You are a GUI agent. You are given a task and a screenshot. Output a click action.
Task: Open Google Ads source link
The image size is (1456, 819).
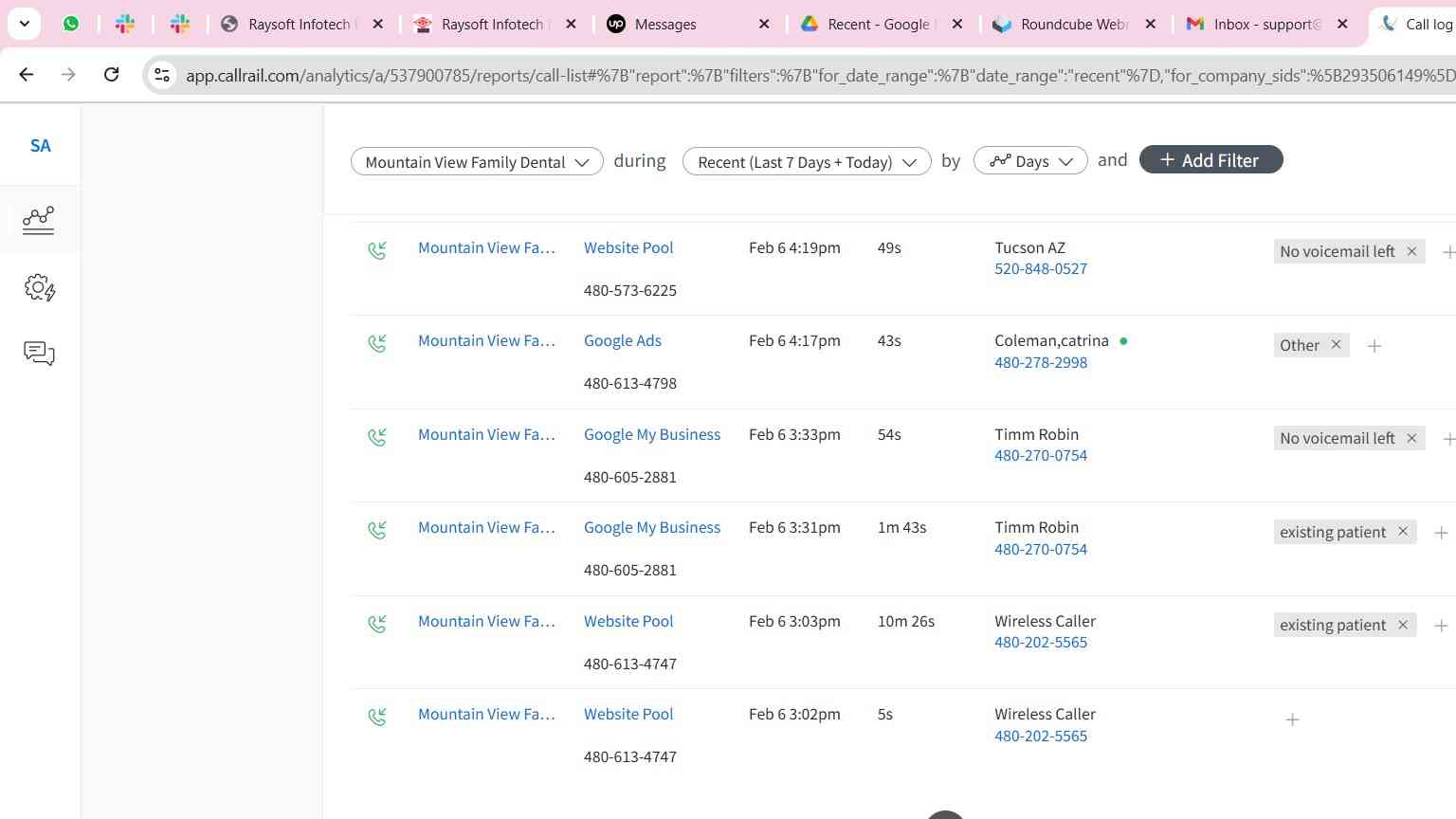[x=623, y=340]
